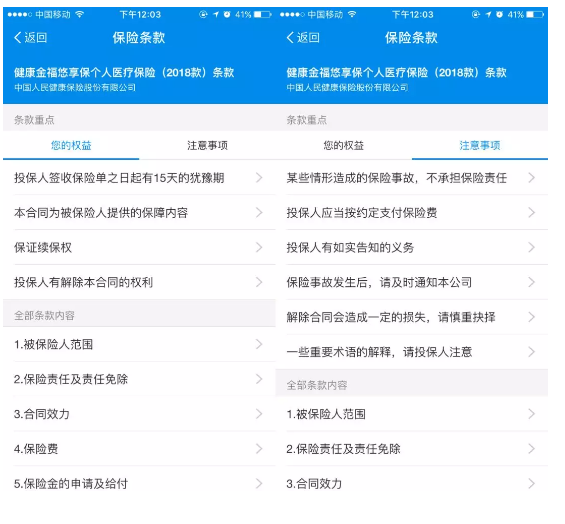The height and width of the screenshot is (524, 565).
Task: Expand chevron beside 保证续保权
Action: pos(259,248)
